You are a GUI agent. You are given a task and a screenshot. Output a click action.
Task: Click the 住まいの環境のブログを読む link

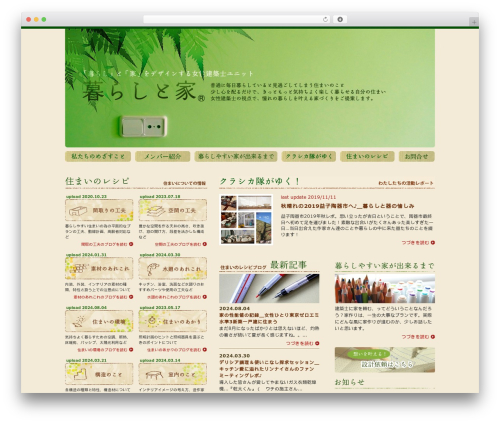tap(102, 350)
